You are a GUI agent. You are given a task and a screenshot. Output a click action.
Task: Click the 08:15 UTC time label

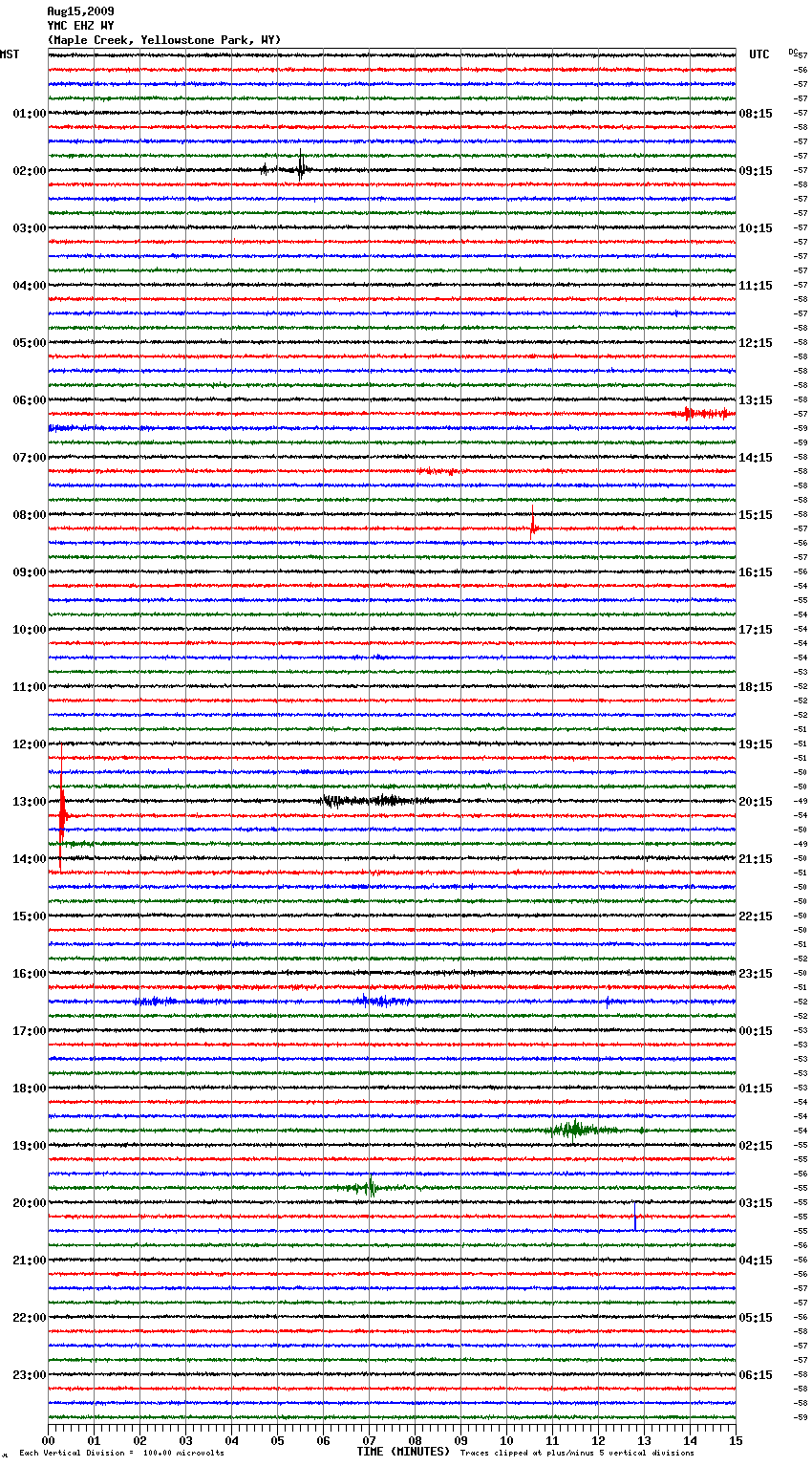[756, 114]
